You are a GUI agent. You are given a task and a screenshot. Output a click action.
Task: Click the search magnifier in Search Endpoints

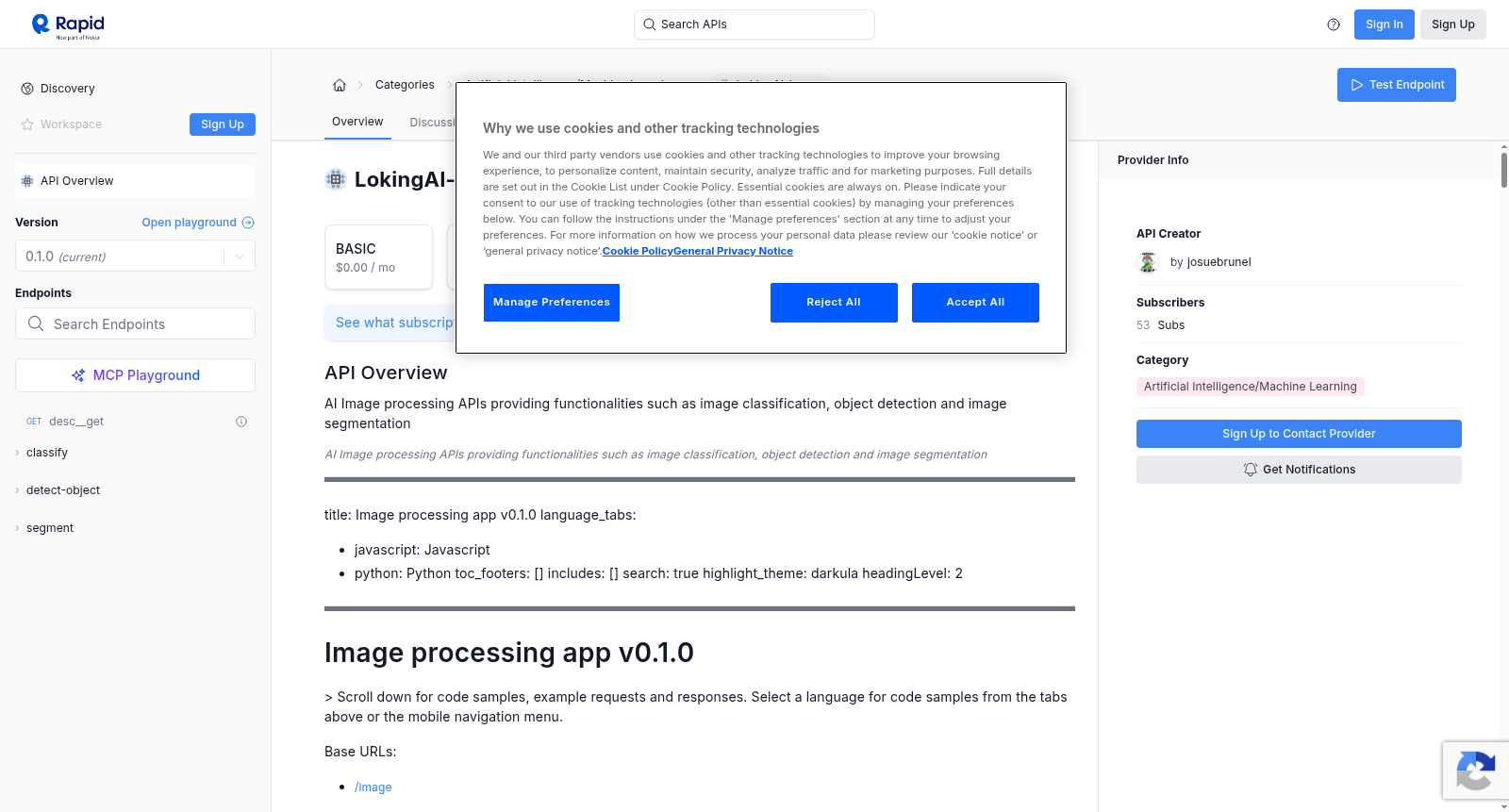pyautogui.click(x=36, y=323)
